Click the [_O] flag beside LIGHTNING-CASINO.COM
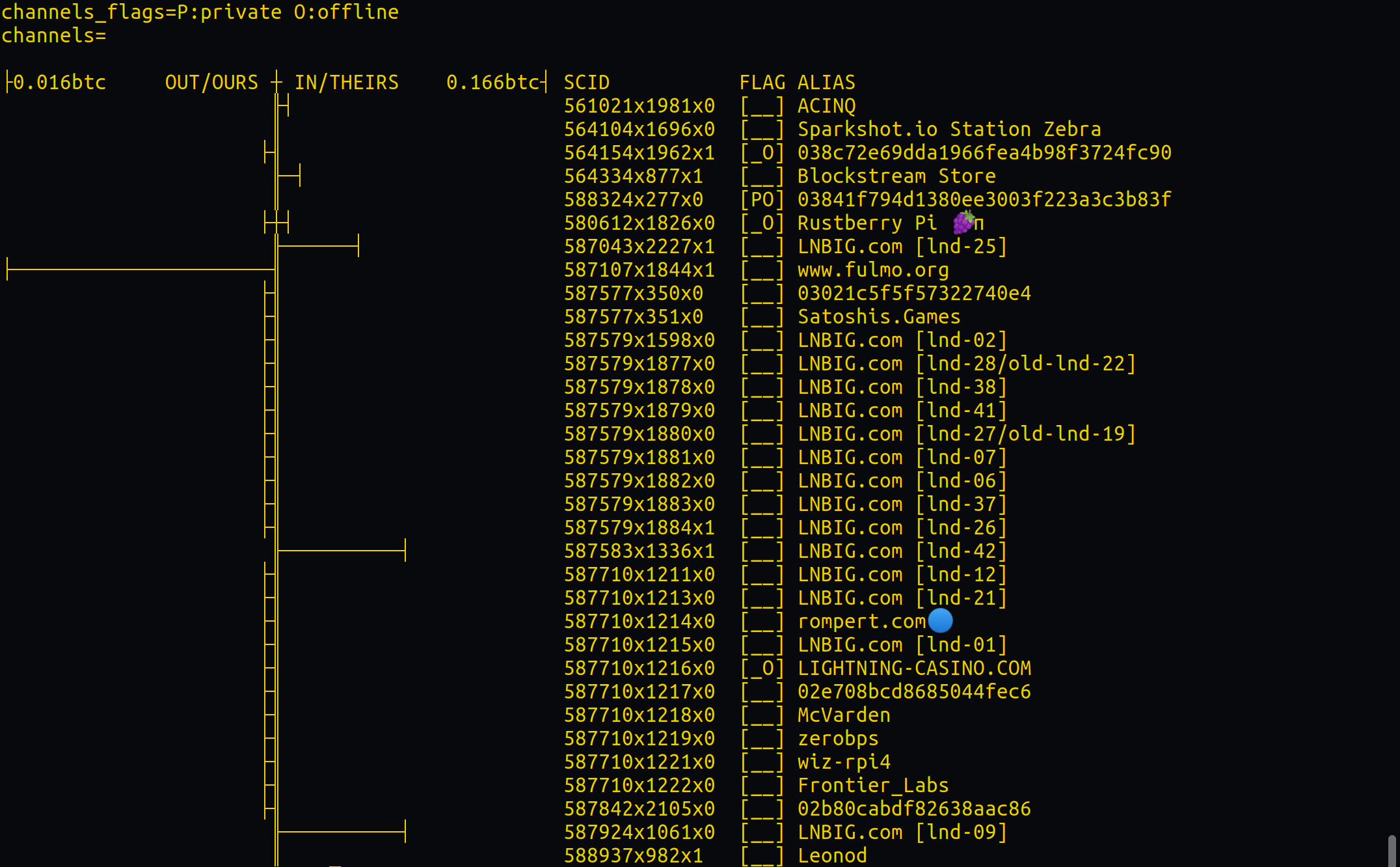 click(762, 668)
